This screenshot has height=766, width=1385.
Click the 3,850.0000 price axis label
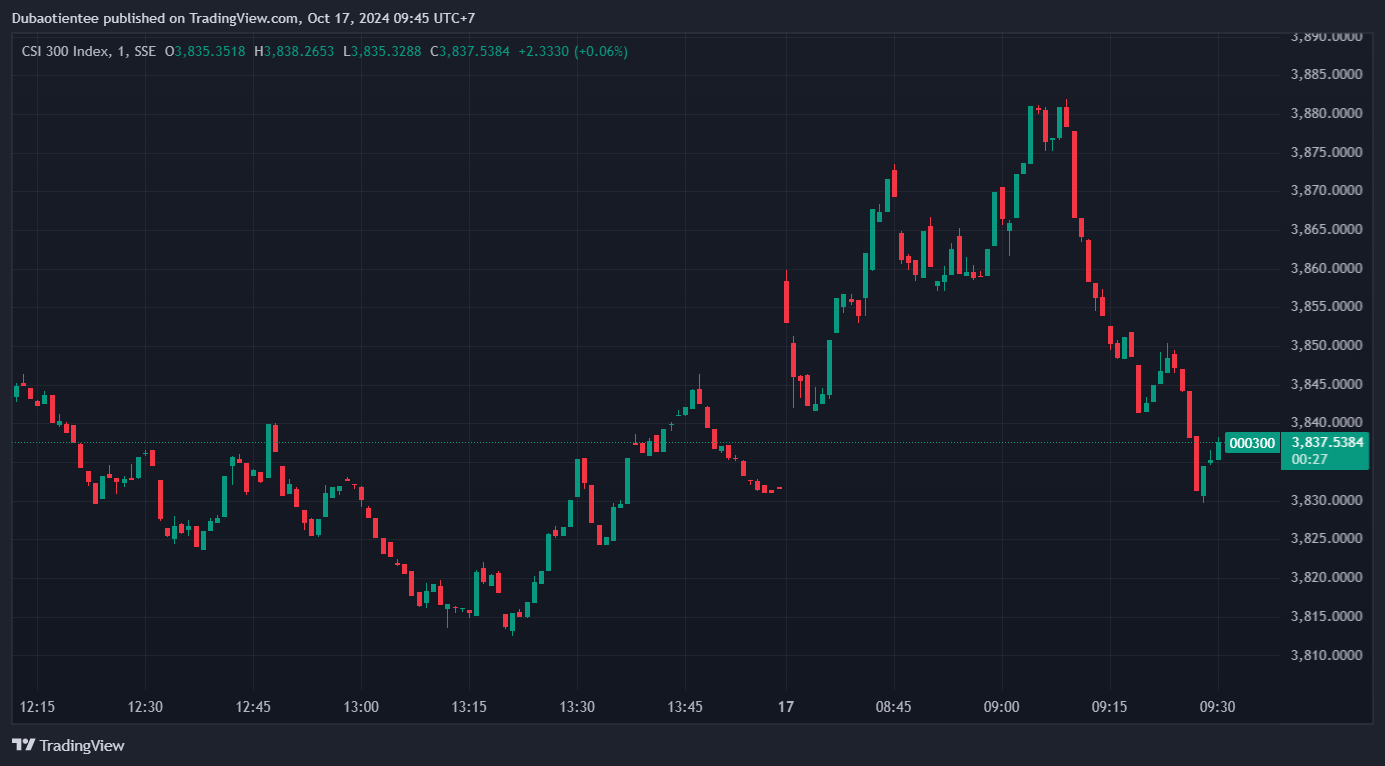(1327, 345)
